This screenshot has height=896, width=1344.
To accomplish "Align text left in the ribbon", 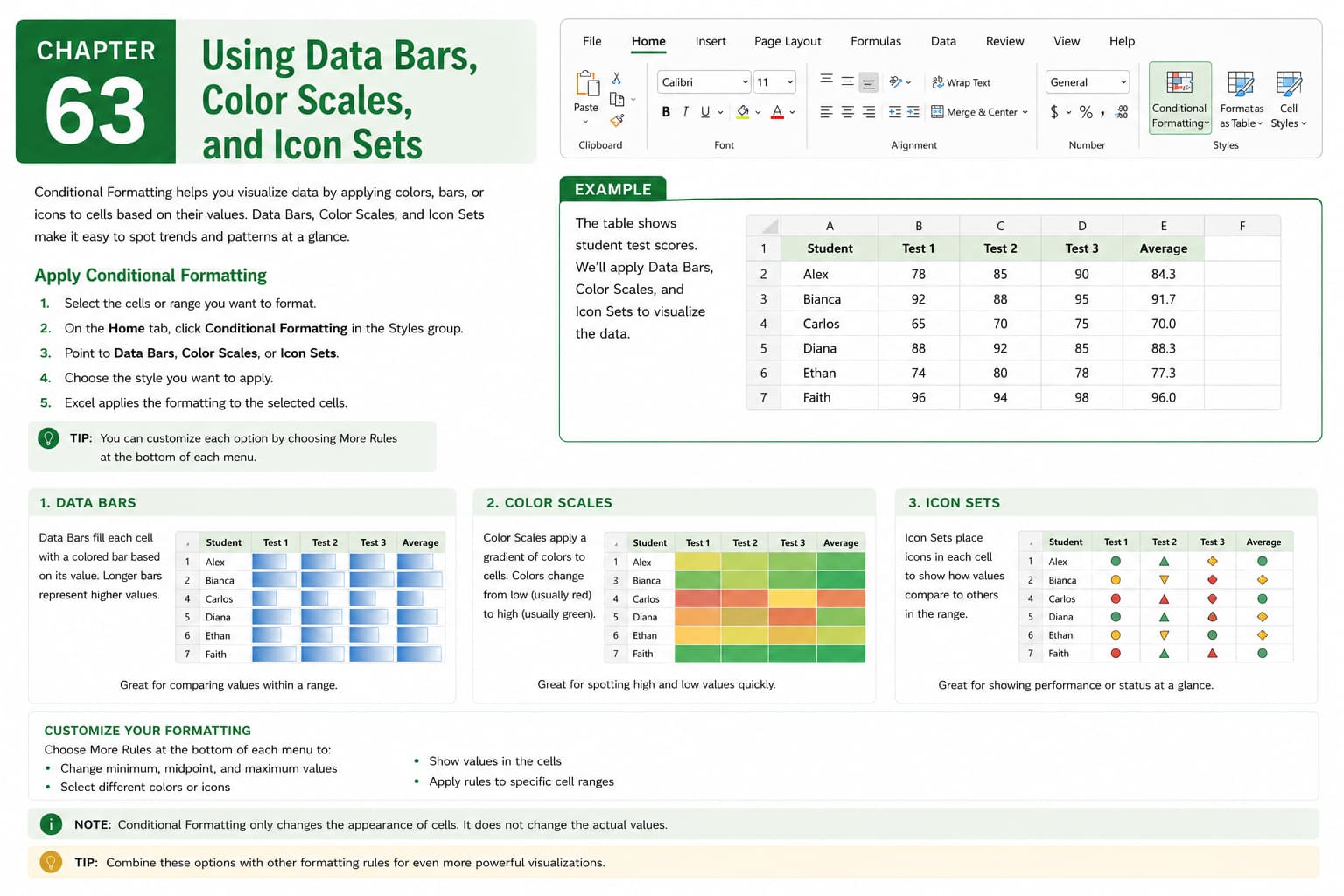I will pos(826,112).
